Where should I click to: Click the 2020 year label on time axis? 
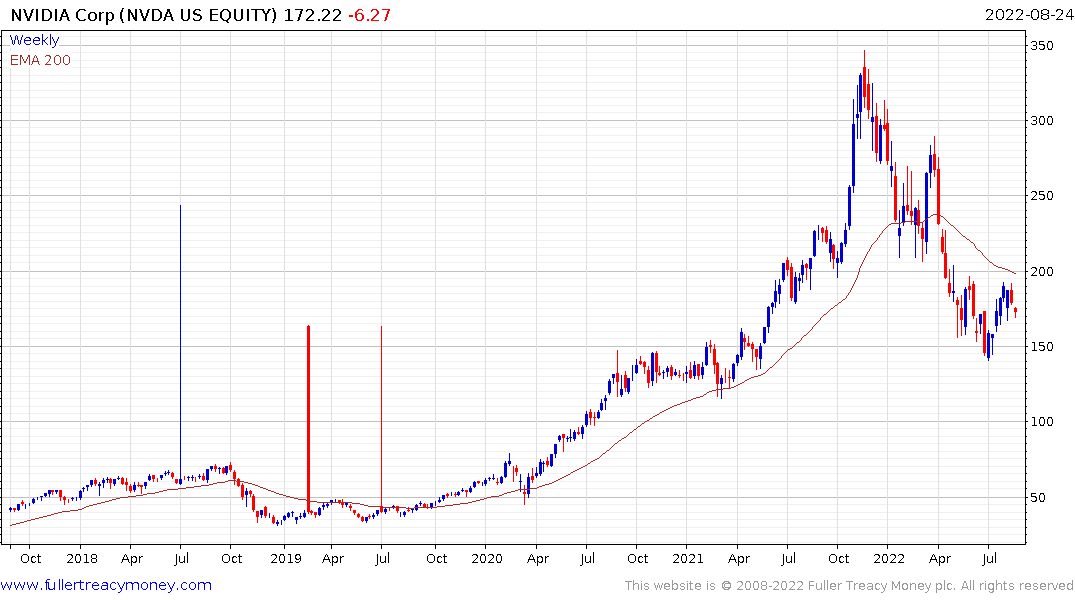coord(487,558)
